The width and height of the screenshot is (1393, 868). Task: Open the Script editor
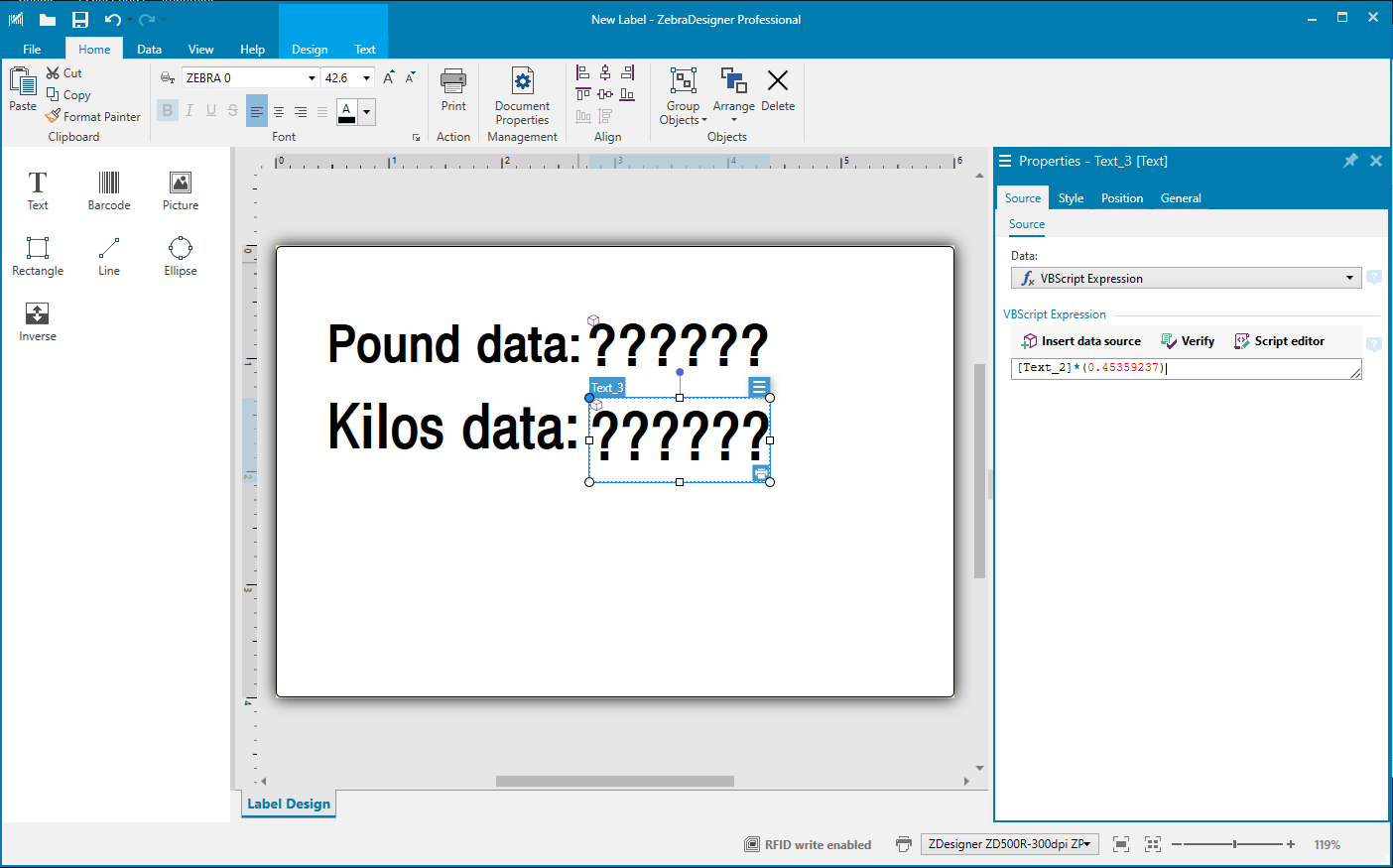[1279, 341]
